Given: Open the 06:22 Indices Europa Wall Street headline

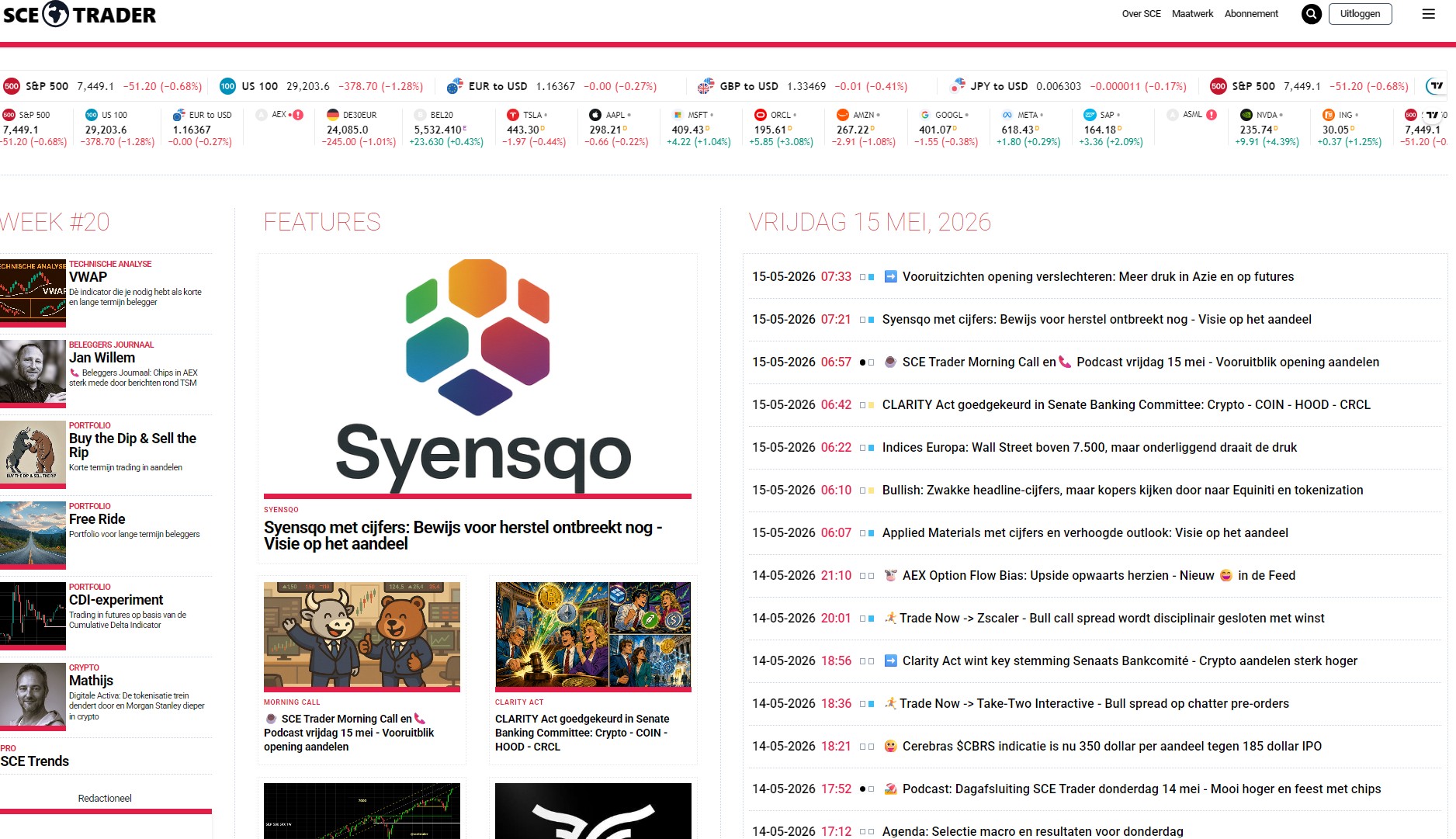Looking at the screenshot, I should click(1090, 447).
